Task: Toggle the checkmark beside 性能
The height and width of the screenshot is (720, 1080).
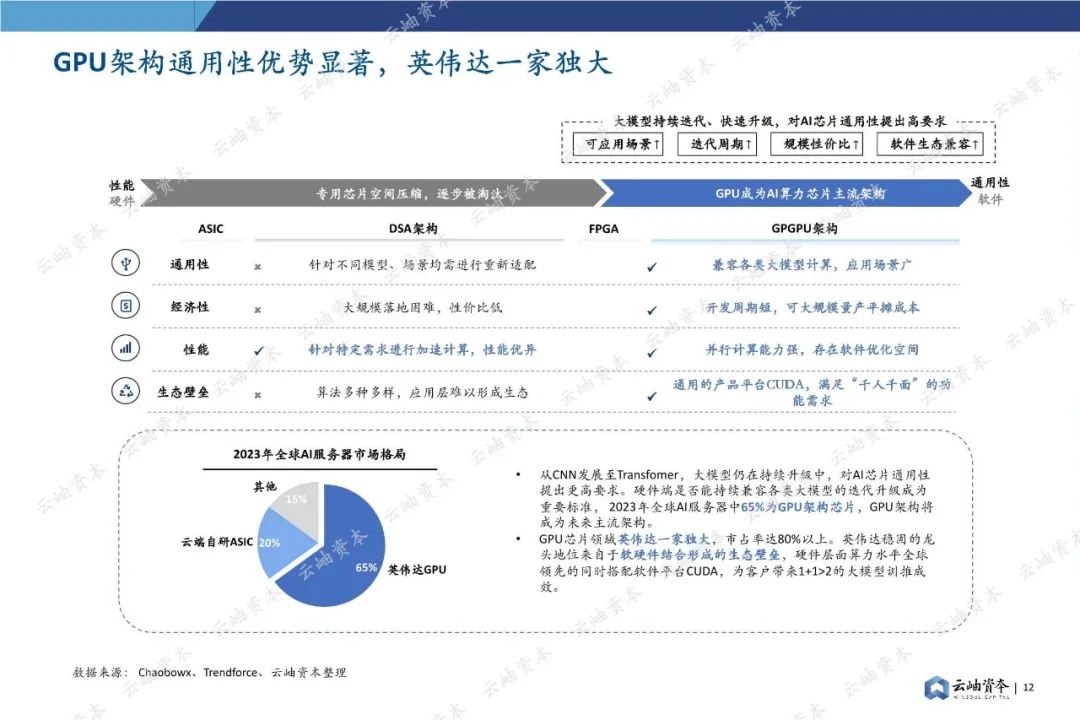Action: click(x=258, y=349)
